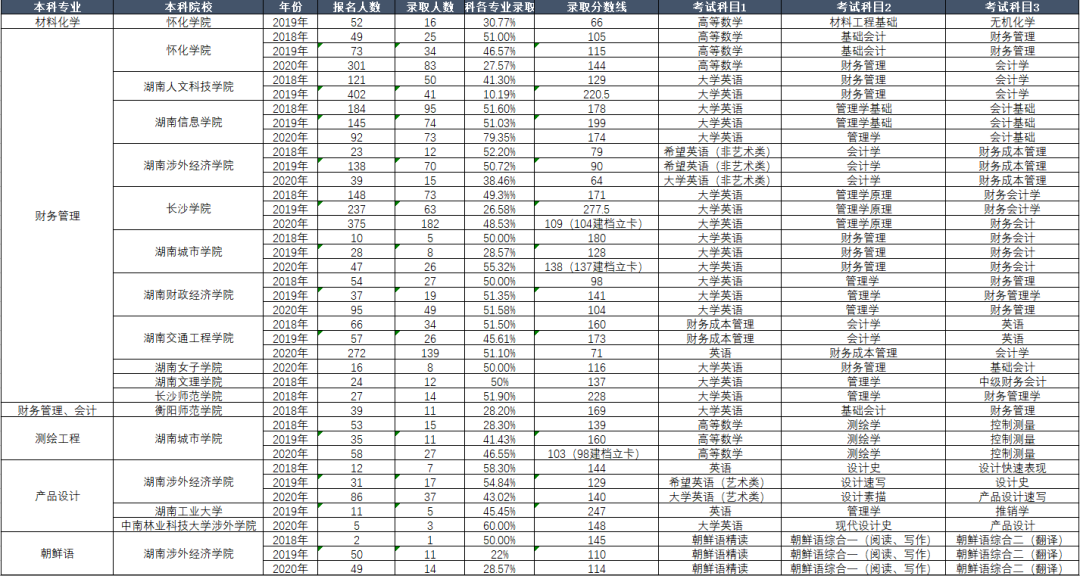
Task: Click the merged 财务管理 major cell
Action: [57, 215]
